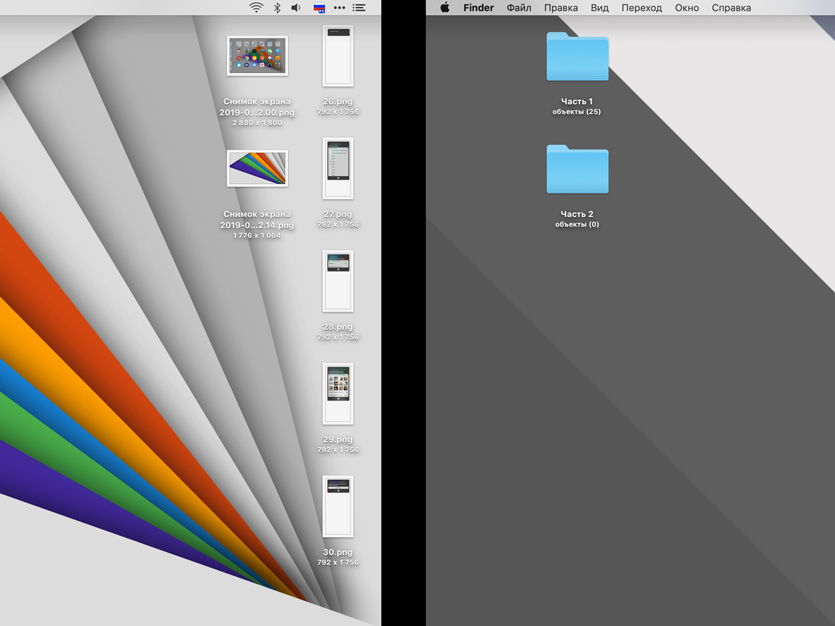Expand the Вид menu
835x626 pixels.
click(600, 8)
